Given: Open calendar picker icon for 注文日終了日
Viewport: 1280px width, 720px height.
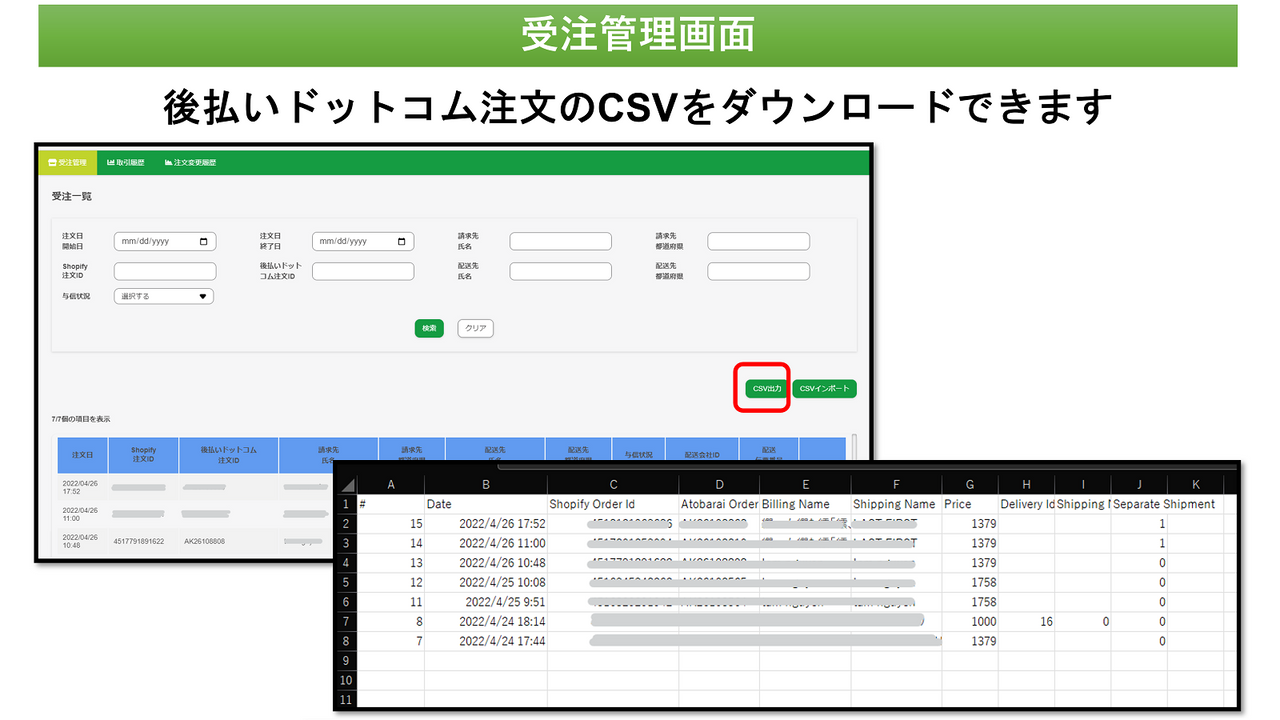Looking at the screenshot, I should 403,241.
